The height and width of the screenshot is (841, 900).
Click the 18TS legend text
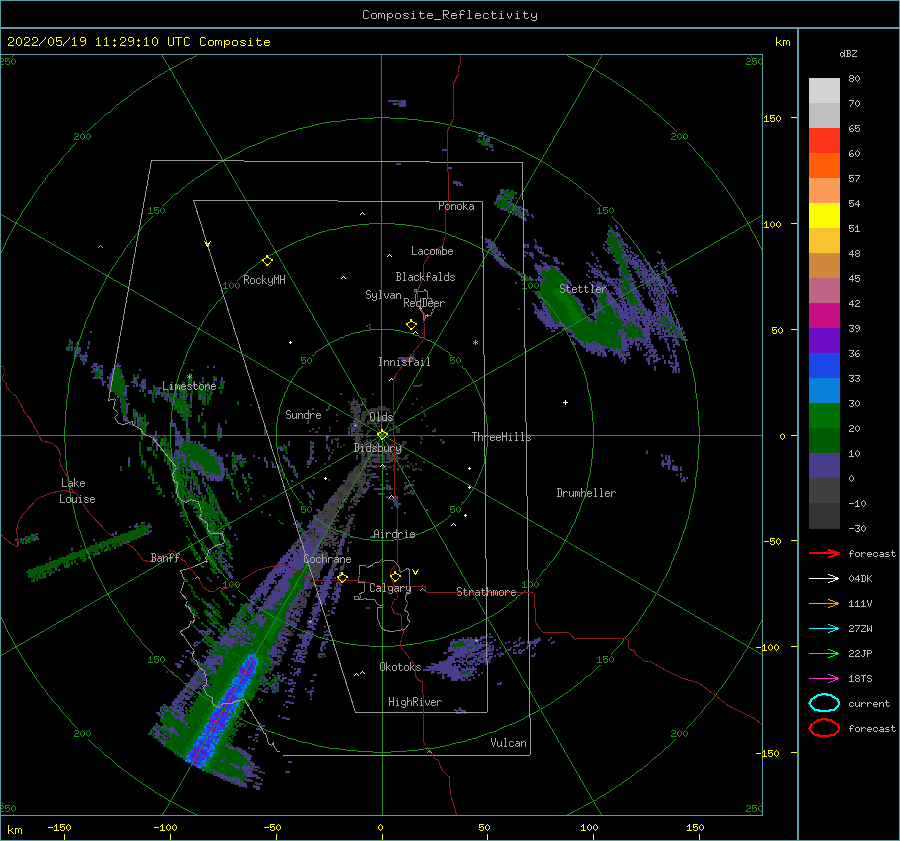[860, 679]
